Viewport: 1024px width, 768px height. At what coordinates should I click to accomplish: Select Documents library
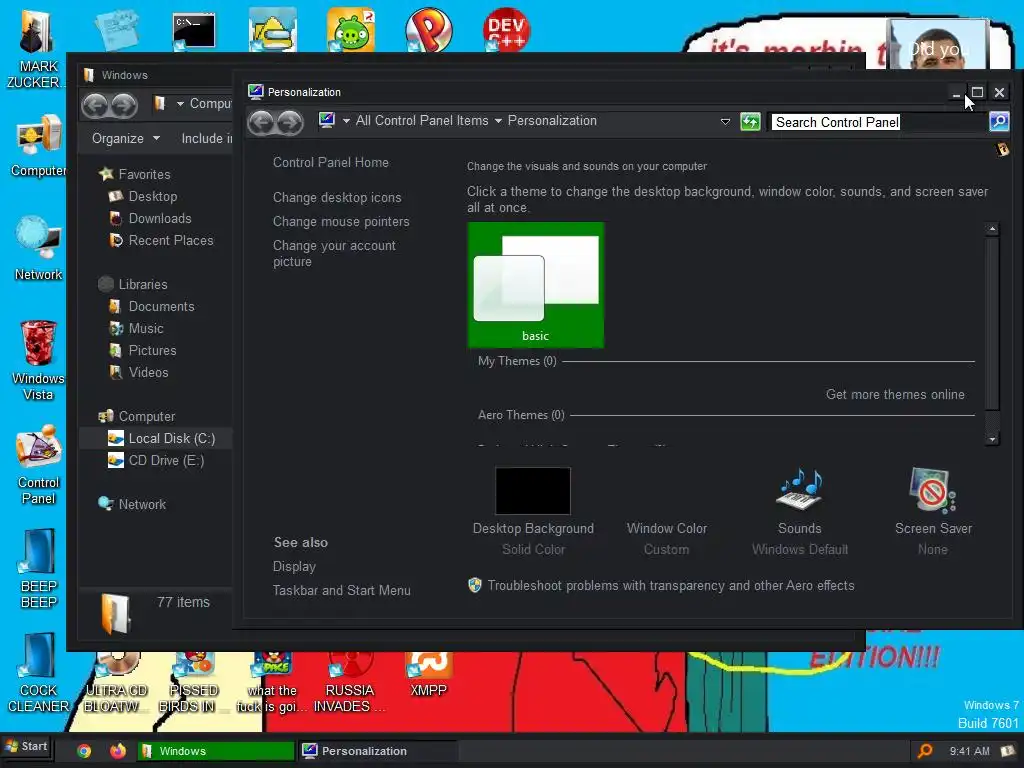tap(161, 306)
